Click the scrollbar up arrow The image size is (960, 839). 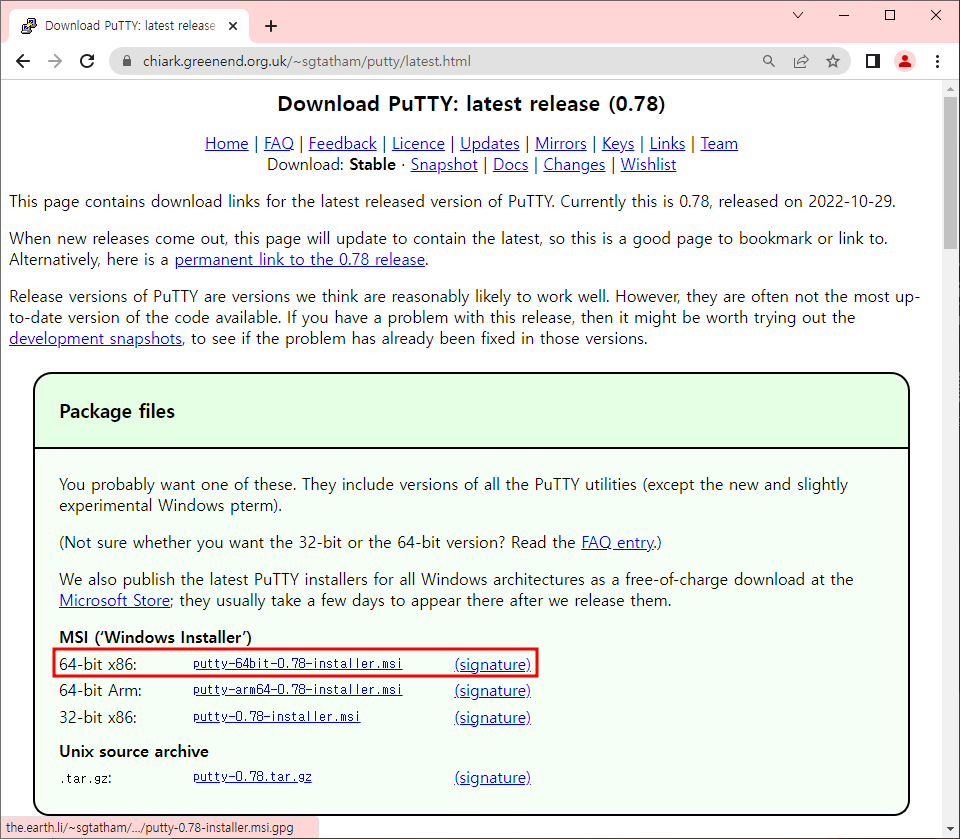(x=950, y=89)
